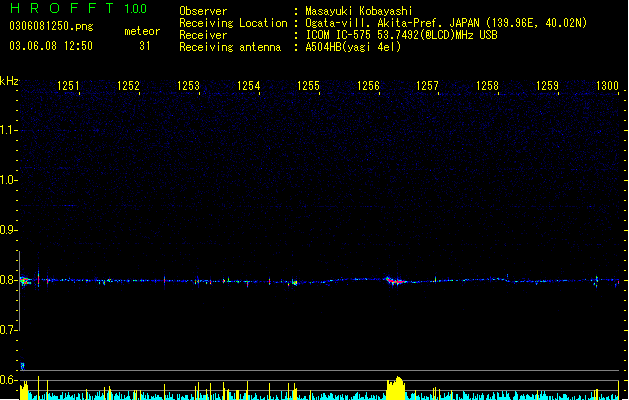Click the Receiver field label

coord(203,35)
